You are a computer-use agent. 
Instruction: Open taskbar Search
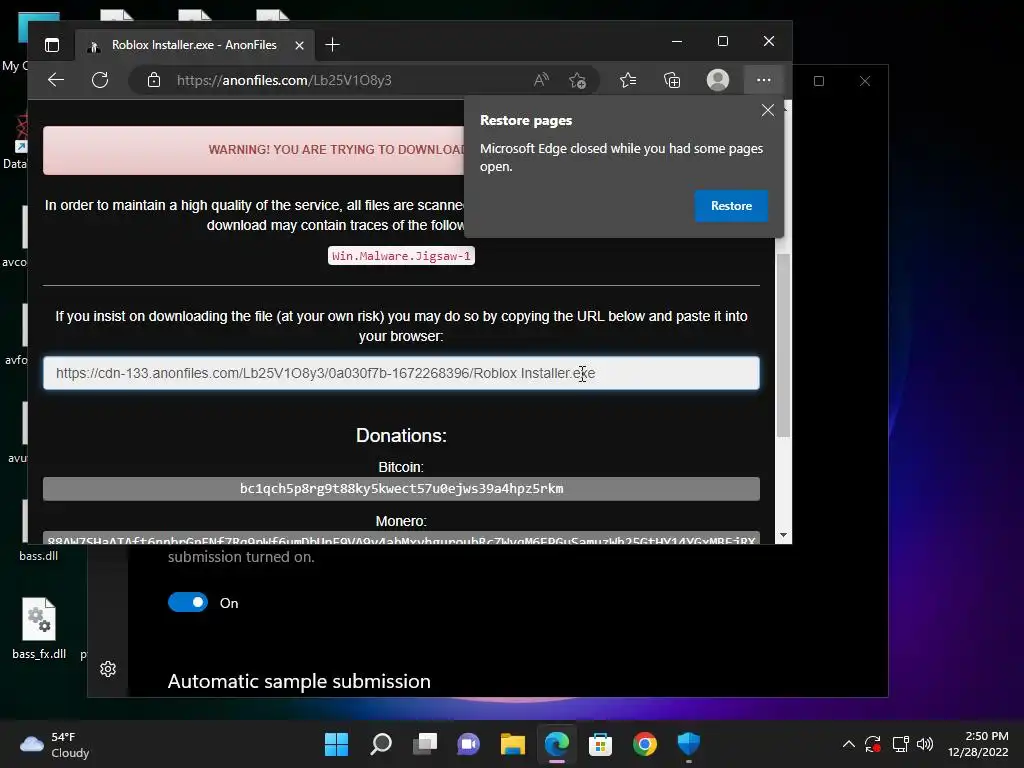381,744
